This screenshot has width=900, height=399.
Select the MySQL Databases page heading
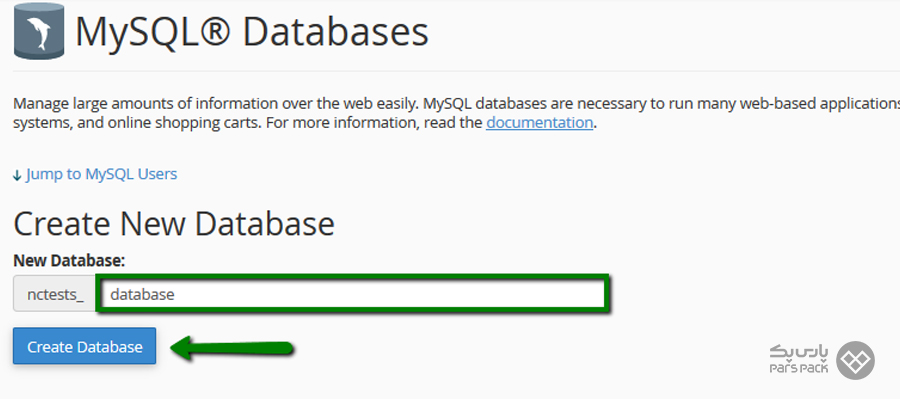(252, 32)
